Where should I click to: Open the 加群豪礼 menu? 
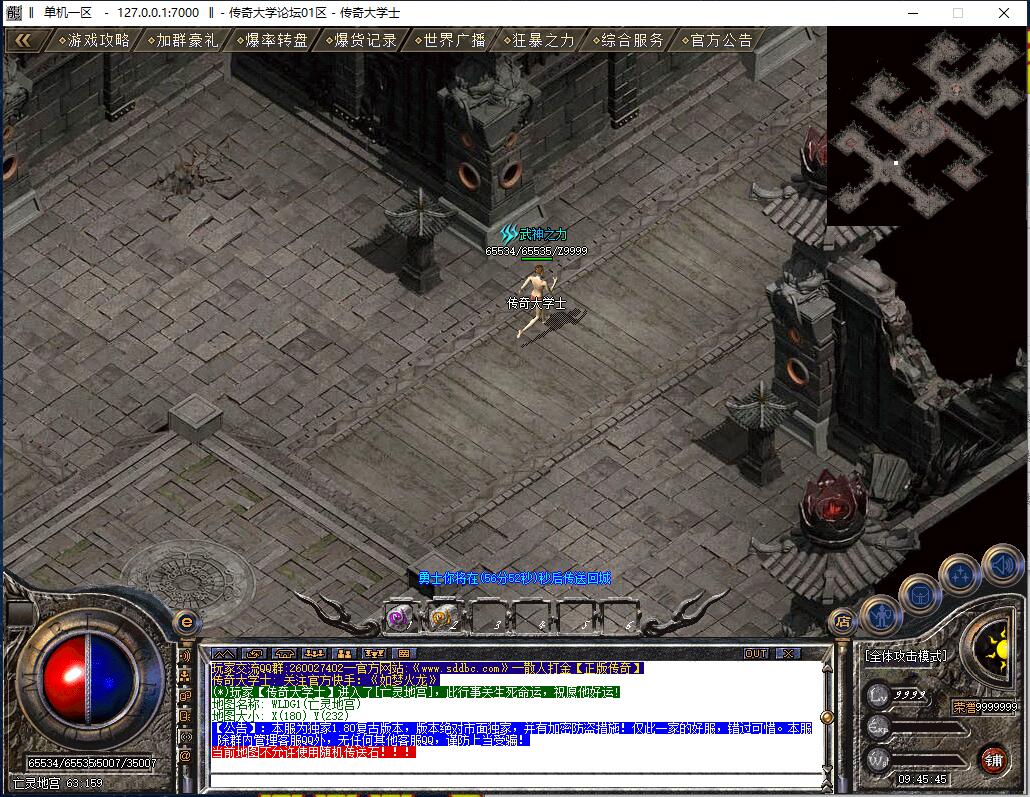point(182,41)
